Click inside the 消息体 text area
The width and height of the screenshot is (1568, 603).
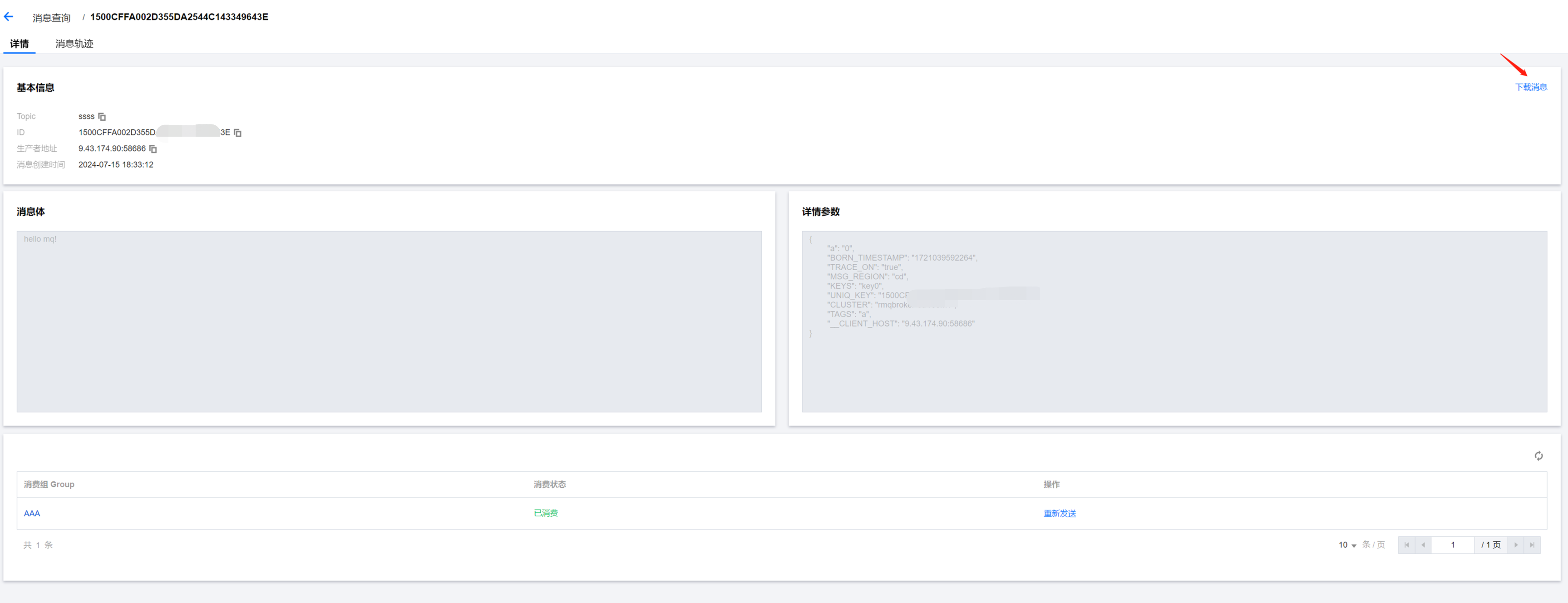pyautogui.click(x=389, y=321)
